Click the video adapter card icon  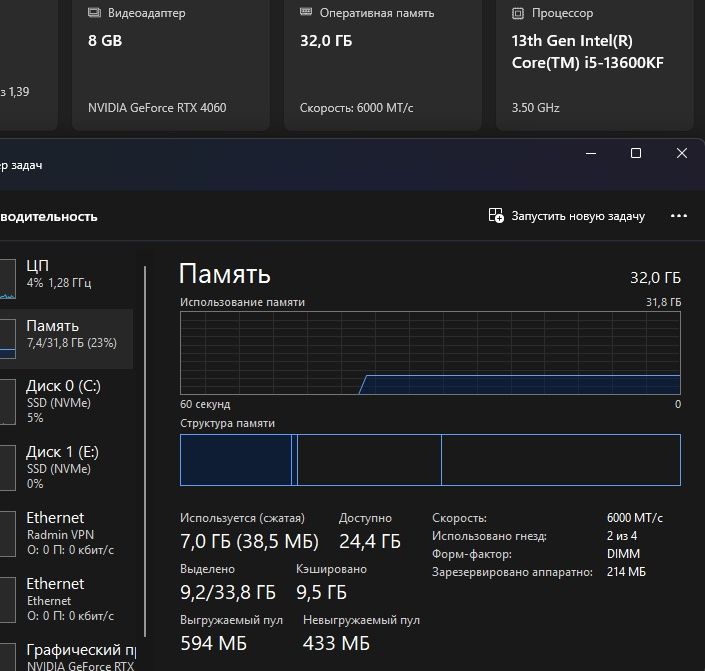pyautogui.click(x=94, y=13)
